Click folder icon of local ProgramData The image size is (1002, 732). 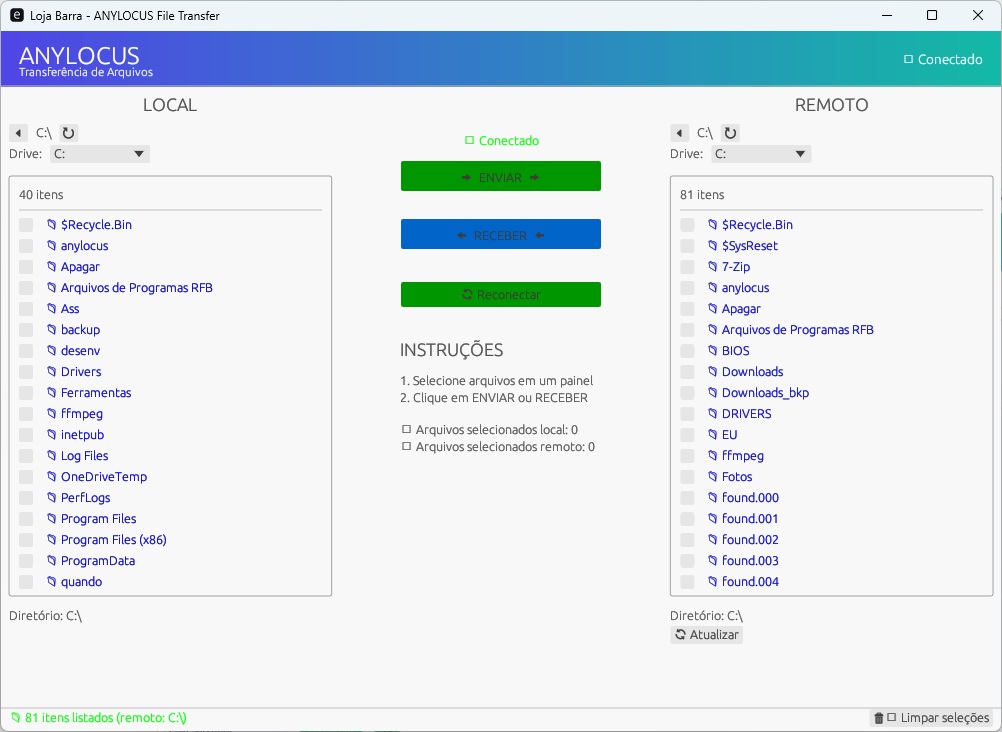point(52,561)
